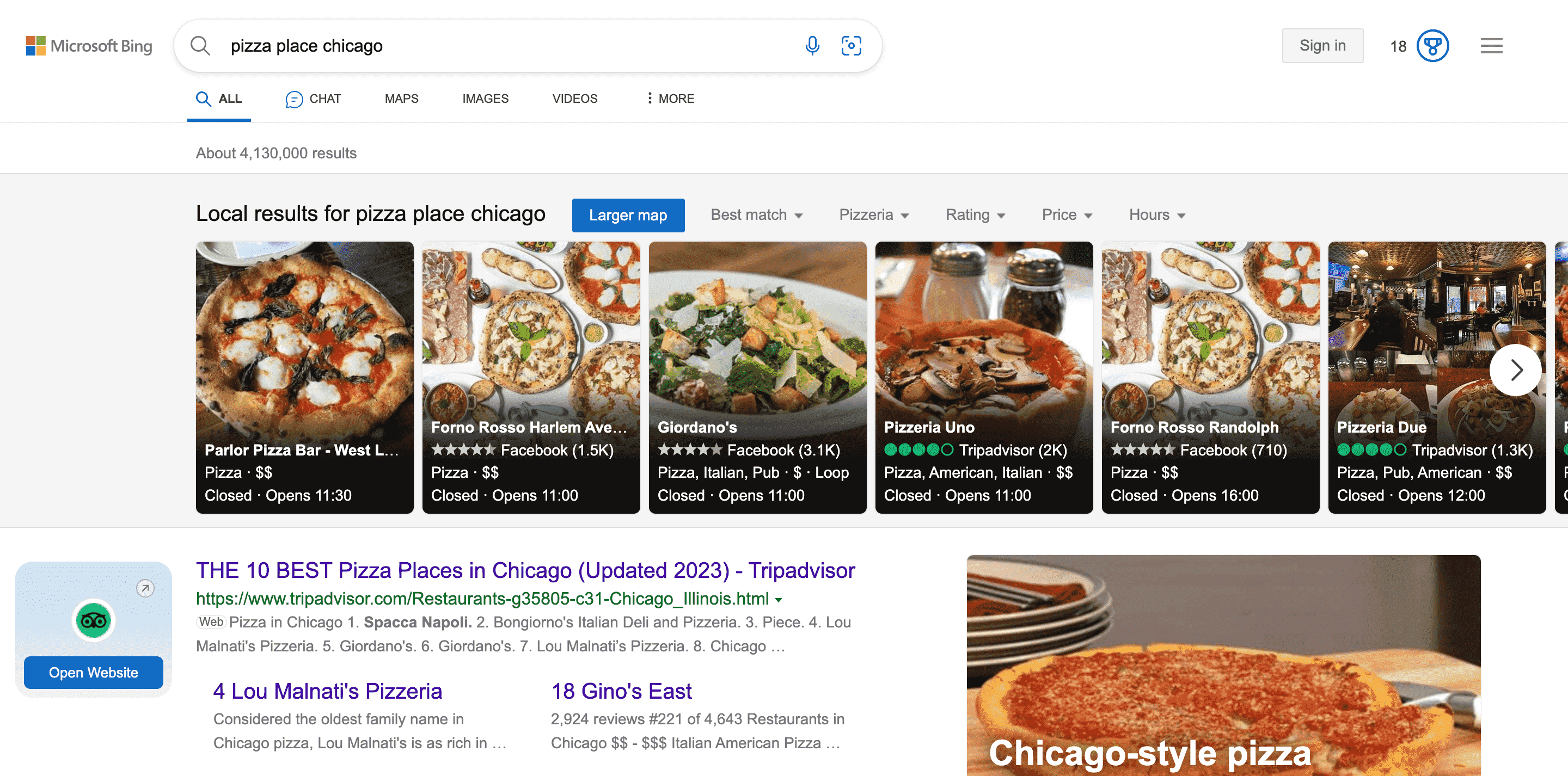Click the Larger map button
Image resolution: width=1568 pixels, height=776 pixels.
[x=628, y=215]
